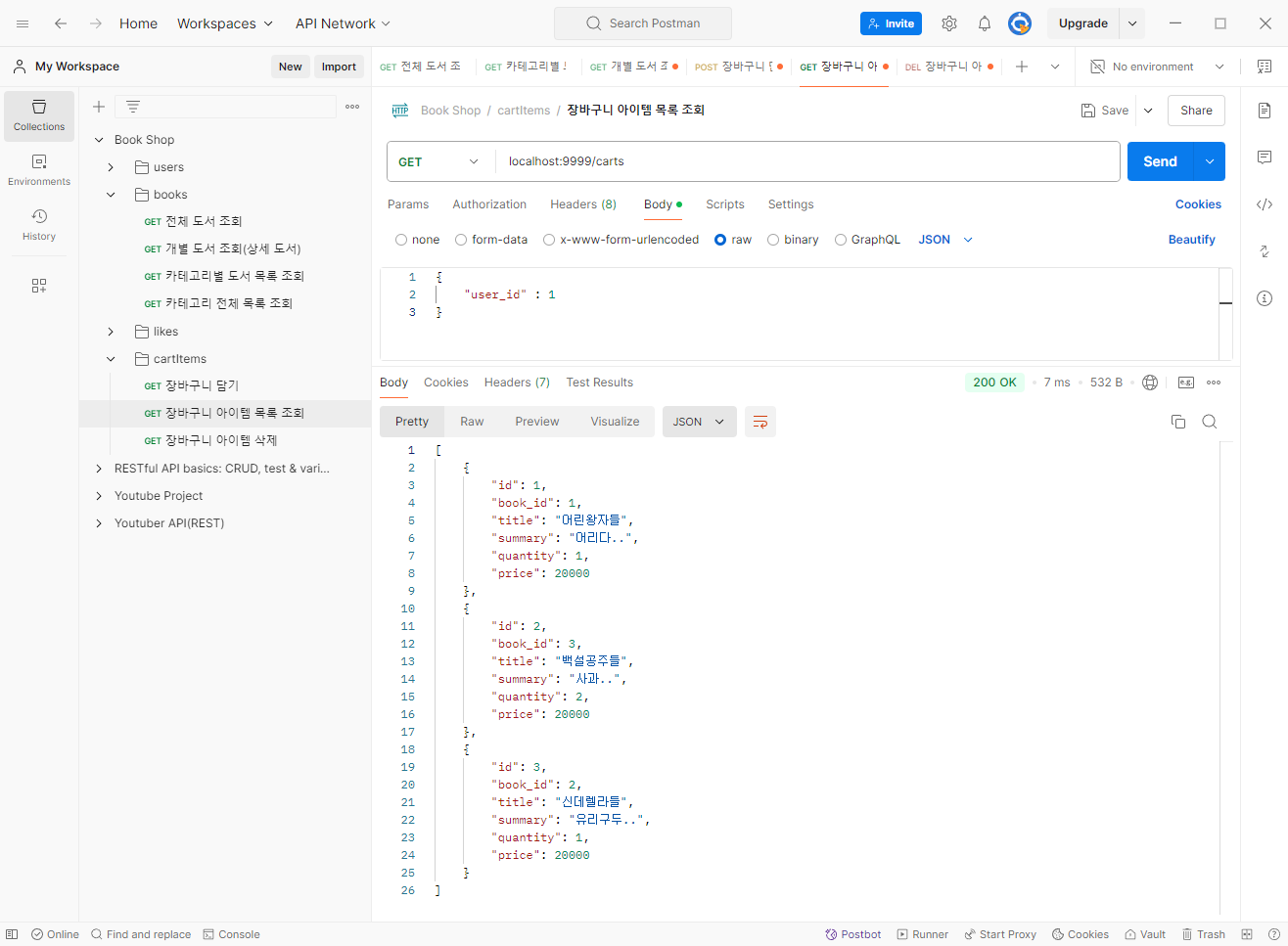Open Collections in the sidebar
The height and width of the screenshot is (946, 1288).
(39, 115)
